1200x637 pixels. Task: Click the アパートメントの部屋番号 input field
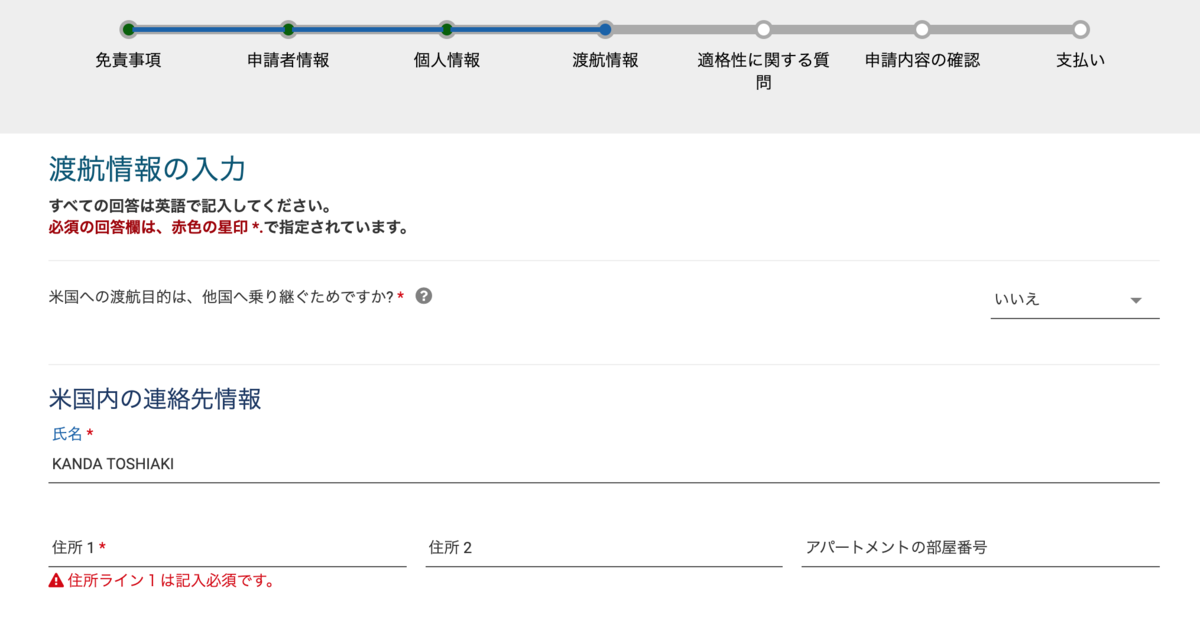point(980,548)
